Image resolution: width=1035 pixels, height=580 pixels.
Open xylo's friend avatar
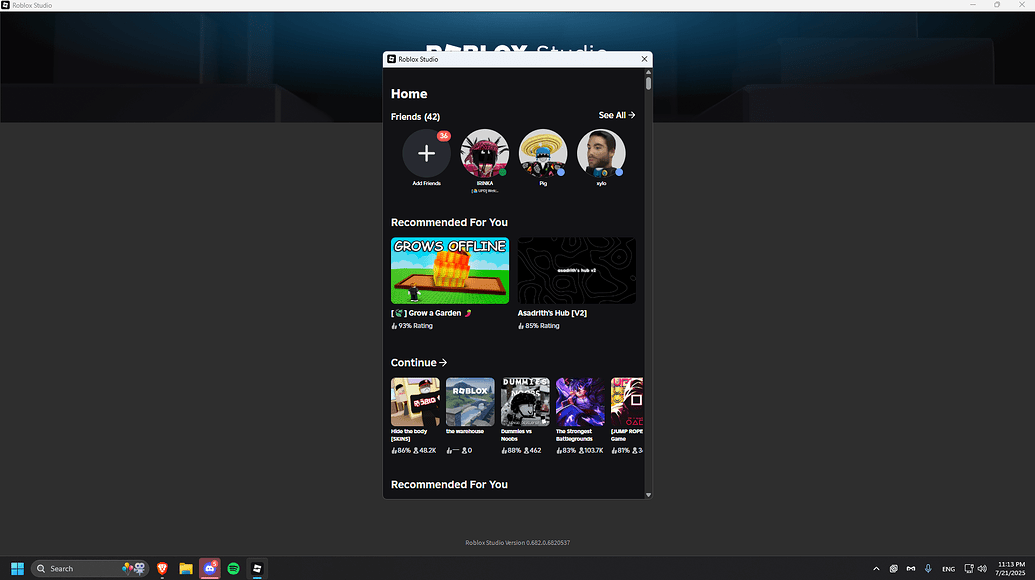point(601,153)
